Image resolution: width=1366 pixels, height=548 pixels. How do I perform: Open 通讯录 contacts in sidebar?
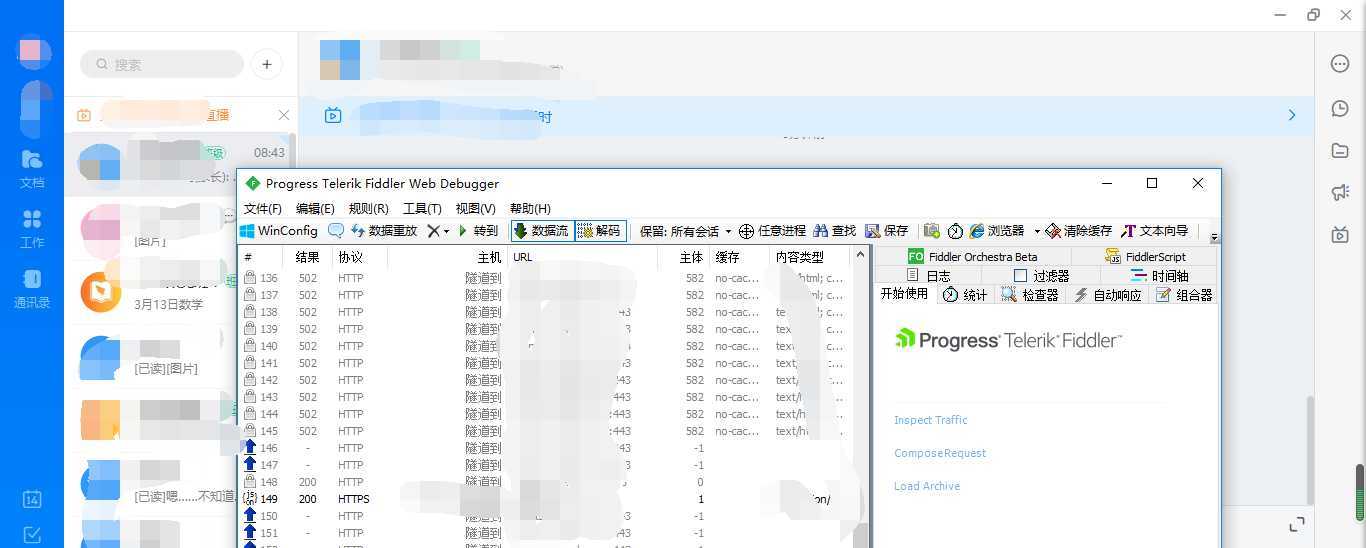[x=32, y=288]
